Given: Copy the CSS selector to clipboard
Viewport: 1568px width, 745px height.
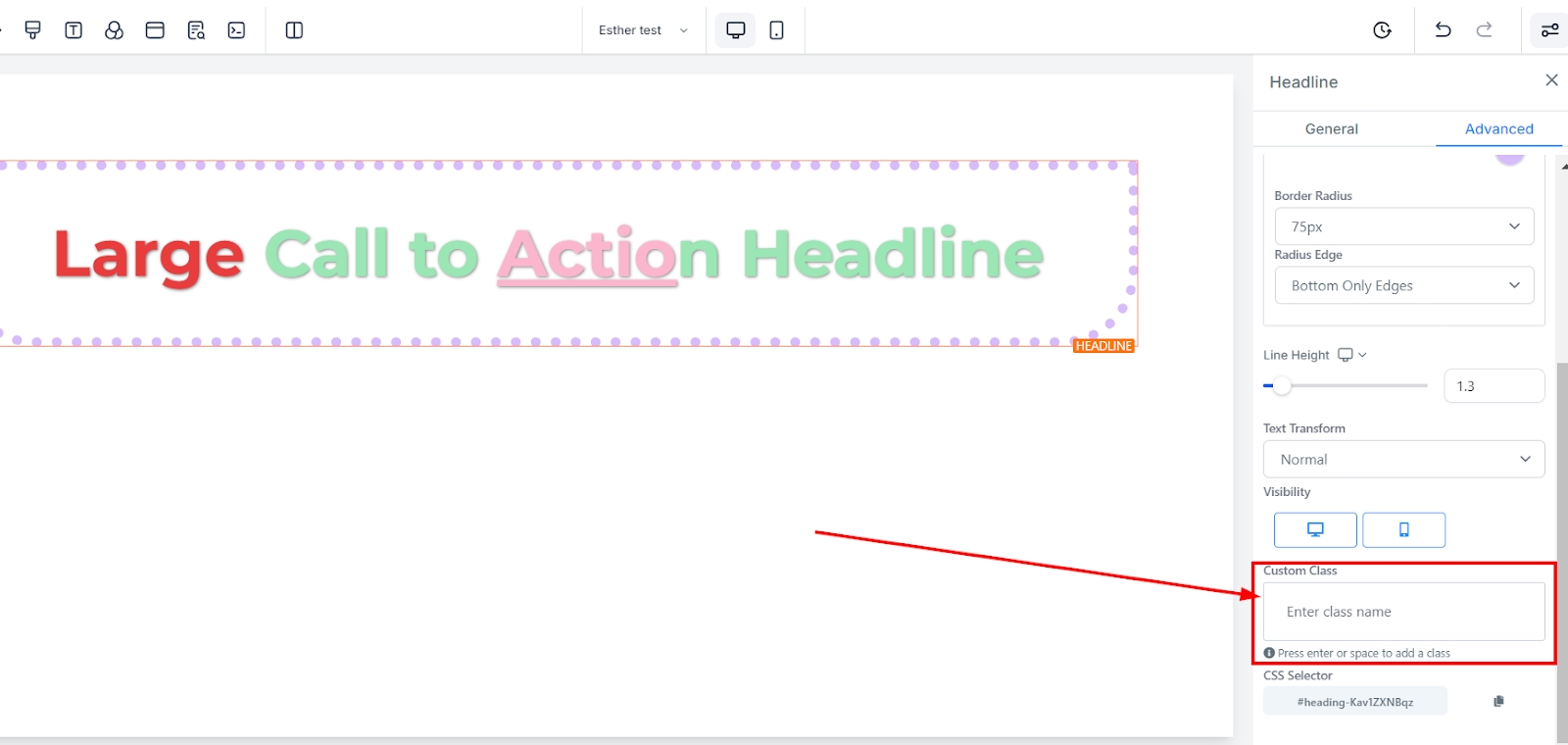Looking at the screenshot, I should pyautogui.click(x=1498, y=702).
